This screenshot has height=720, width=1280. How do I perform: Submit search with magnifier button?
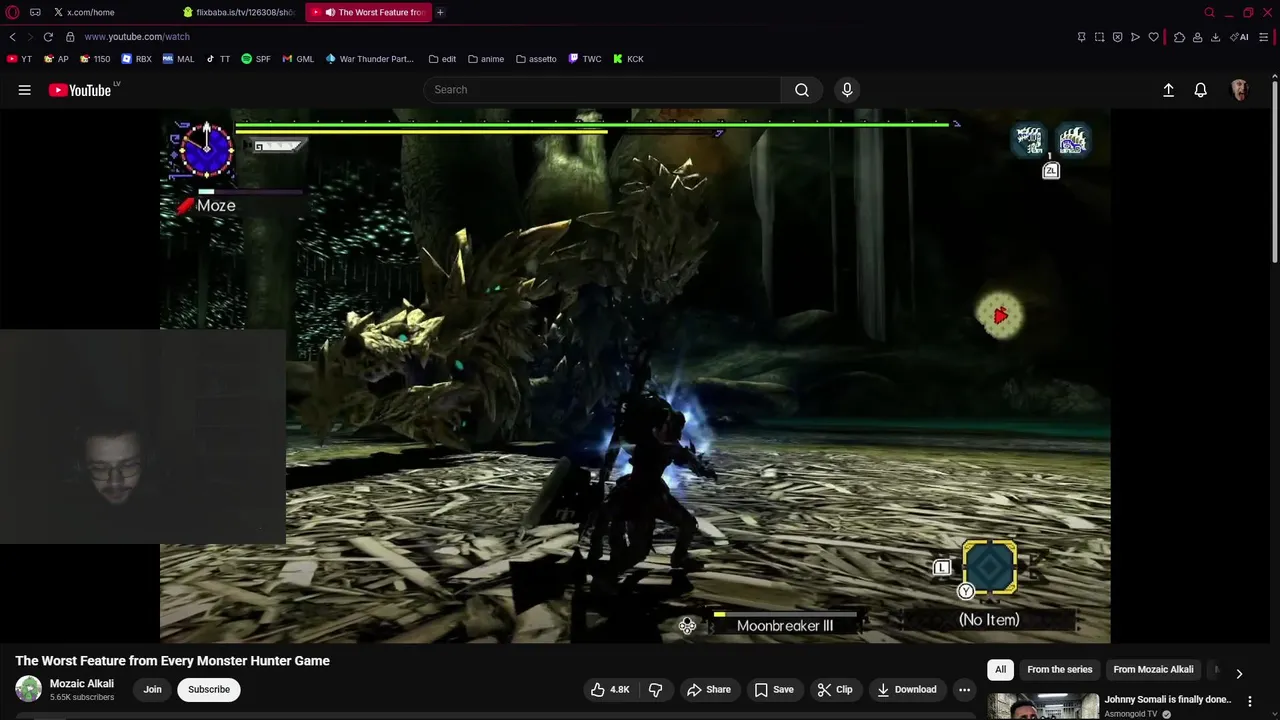tap(802, 90)
